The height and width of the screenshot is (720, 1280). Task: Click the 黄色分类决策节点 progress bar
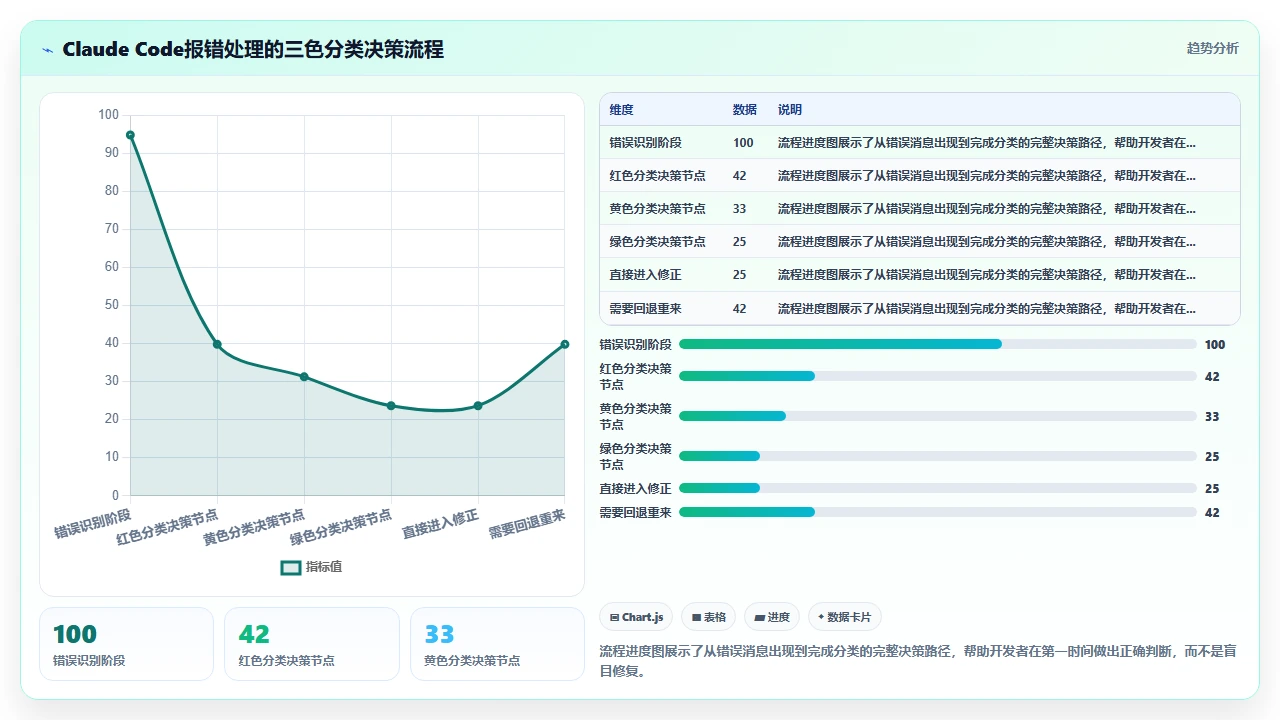tap(937, 416)
